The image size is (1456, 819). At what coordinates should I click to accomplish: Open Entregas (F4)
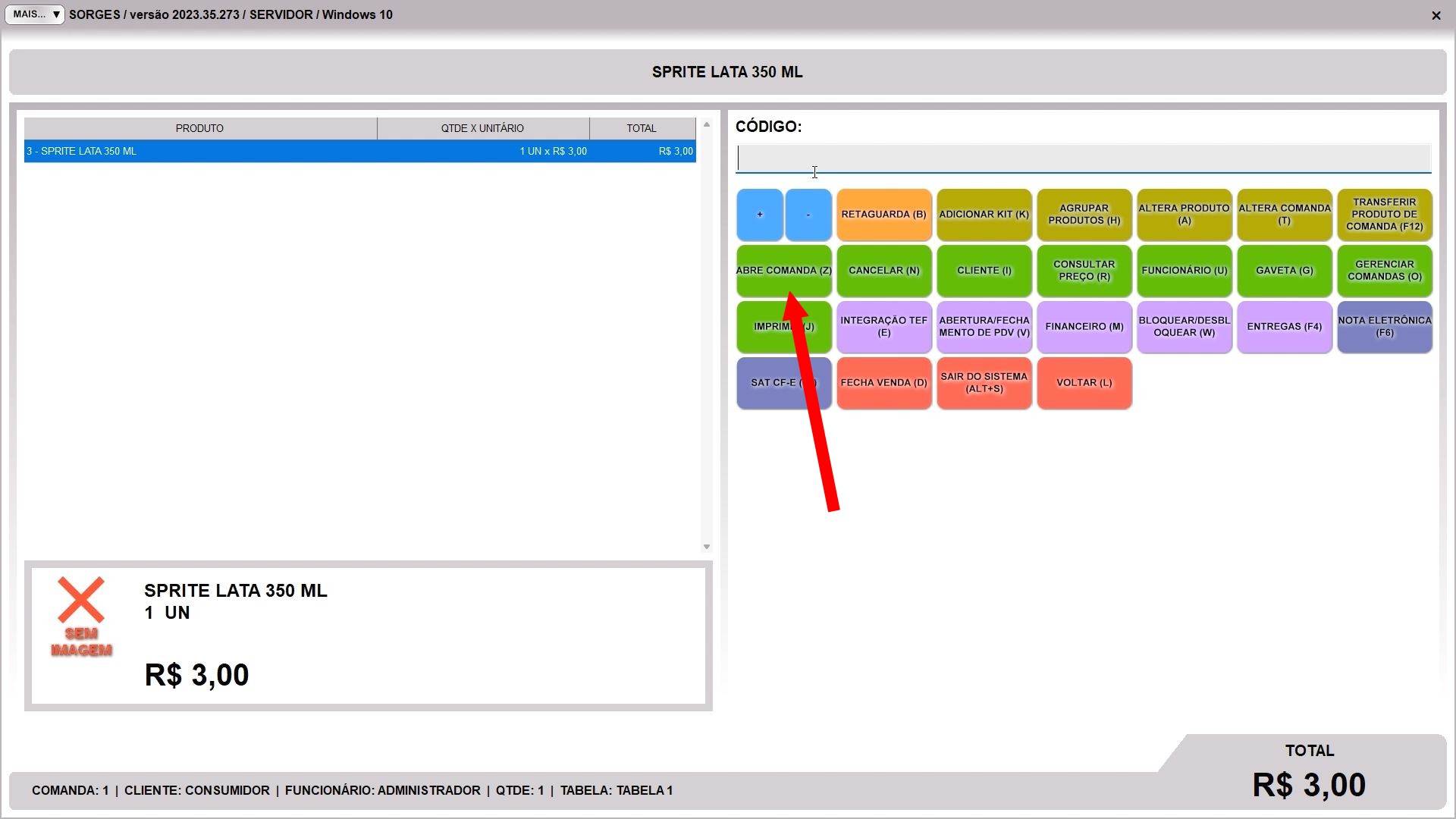(x=1285, y=327)
